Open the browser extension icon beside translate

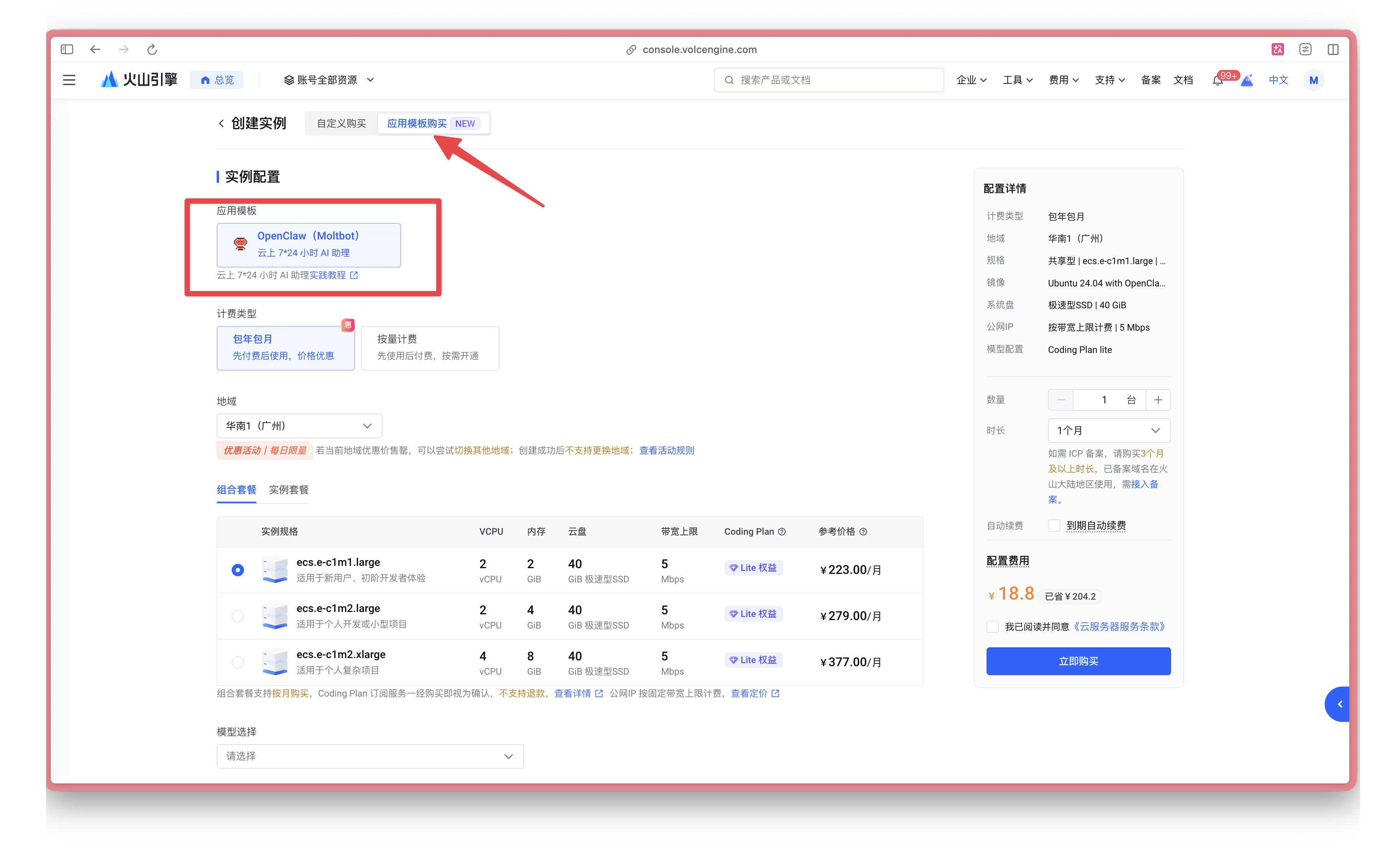click(1305, 50)
